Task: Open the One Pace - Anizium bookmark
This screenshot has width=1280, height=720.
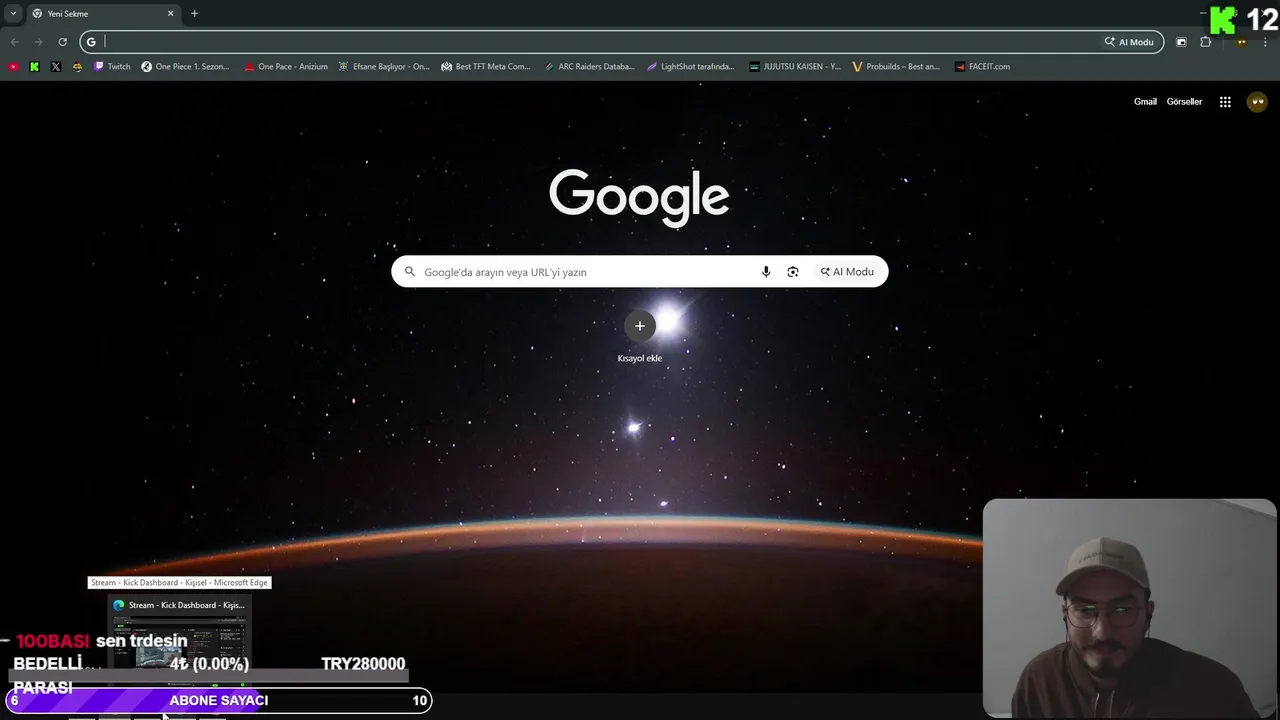Action: 286,67
